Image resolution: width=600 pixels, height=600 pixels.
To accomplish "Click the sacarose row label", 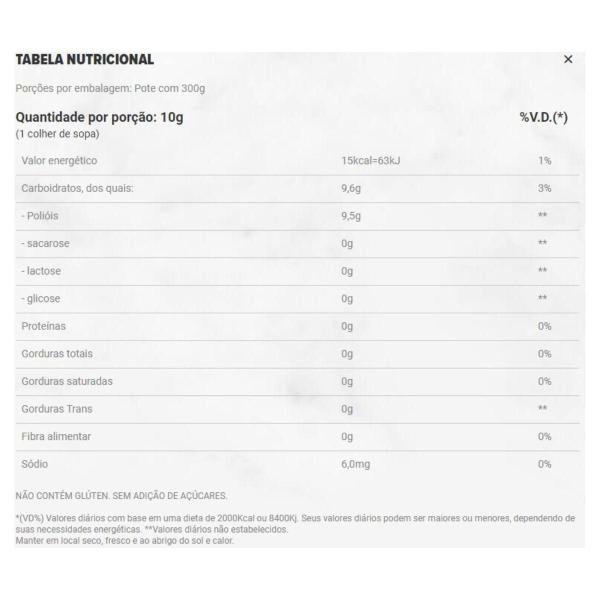I will (x=45, y=243).
